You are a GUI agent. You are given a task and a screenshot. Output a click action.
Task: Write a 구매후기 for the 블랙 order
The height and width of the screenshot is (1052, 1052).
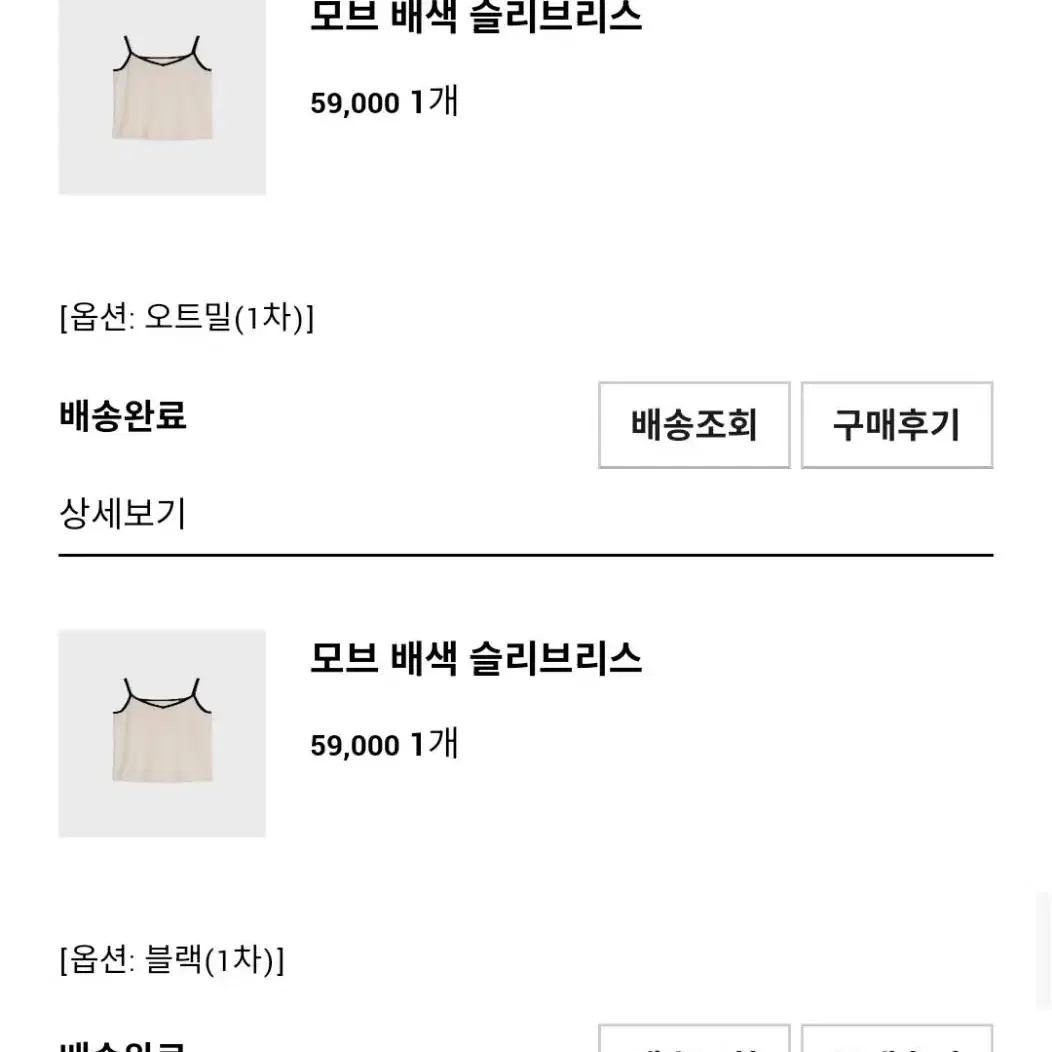(896, 1038)
